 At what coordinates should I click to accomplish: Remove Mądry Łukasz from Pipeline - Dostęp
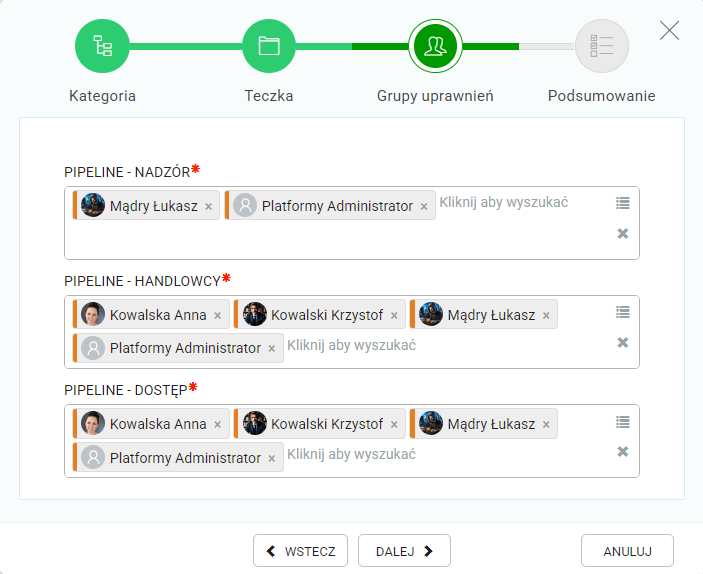pos(546,425)
